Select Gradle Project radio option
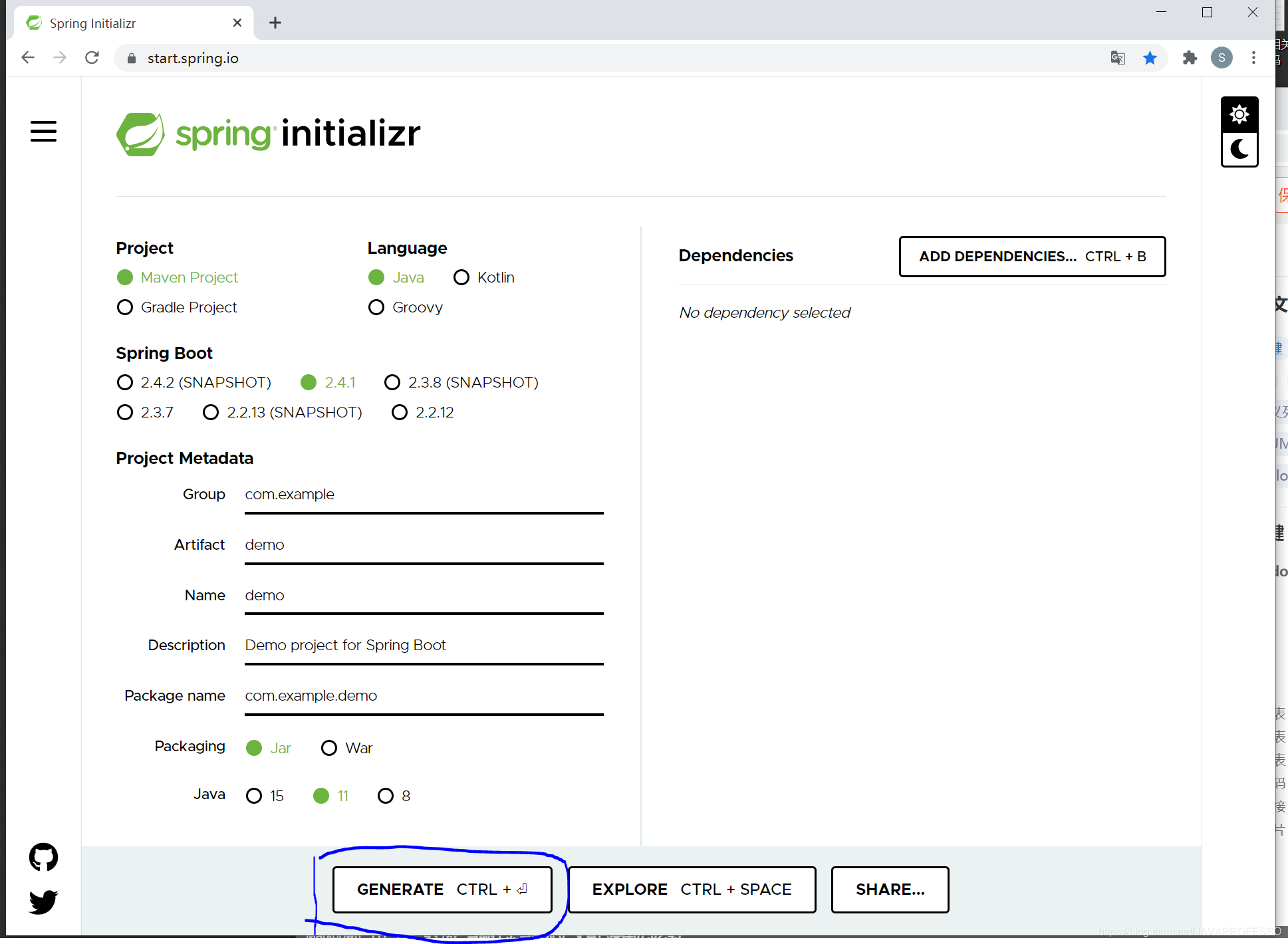This screenshot has height=944, width=1288. pyautogui.click(x=177, y=307)
